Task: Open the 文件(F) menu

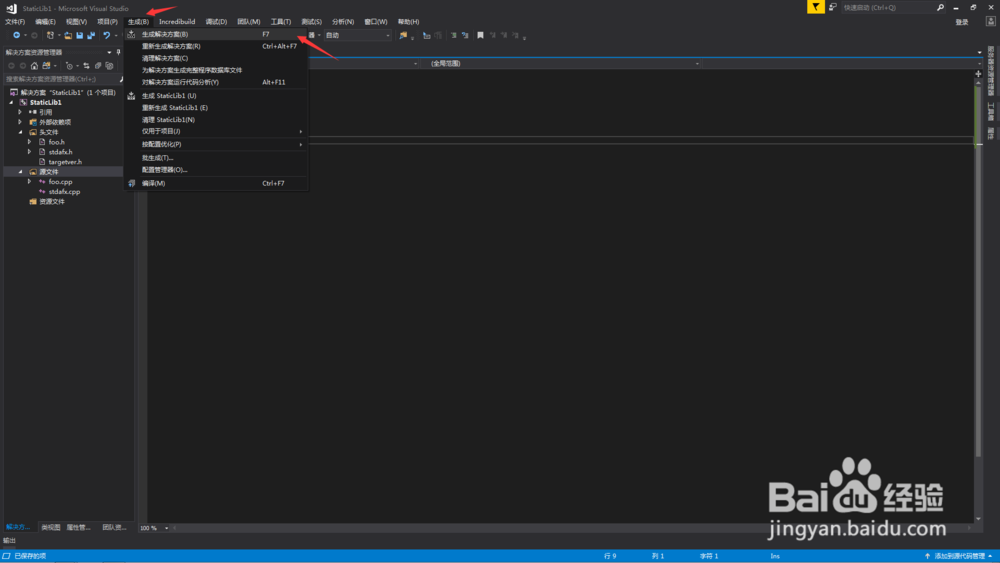Action: [x=15, y=22]
